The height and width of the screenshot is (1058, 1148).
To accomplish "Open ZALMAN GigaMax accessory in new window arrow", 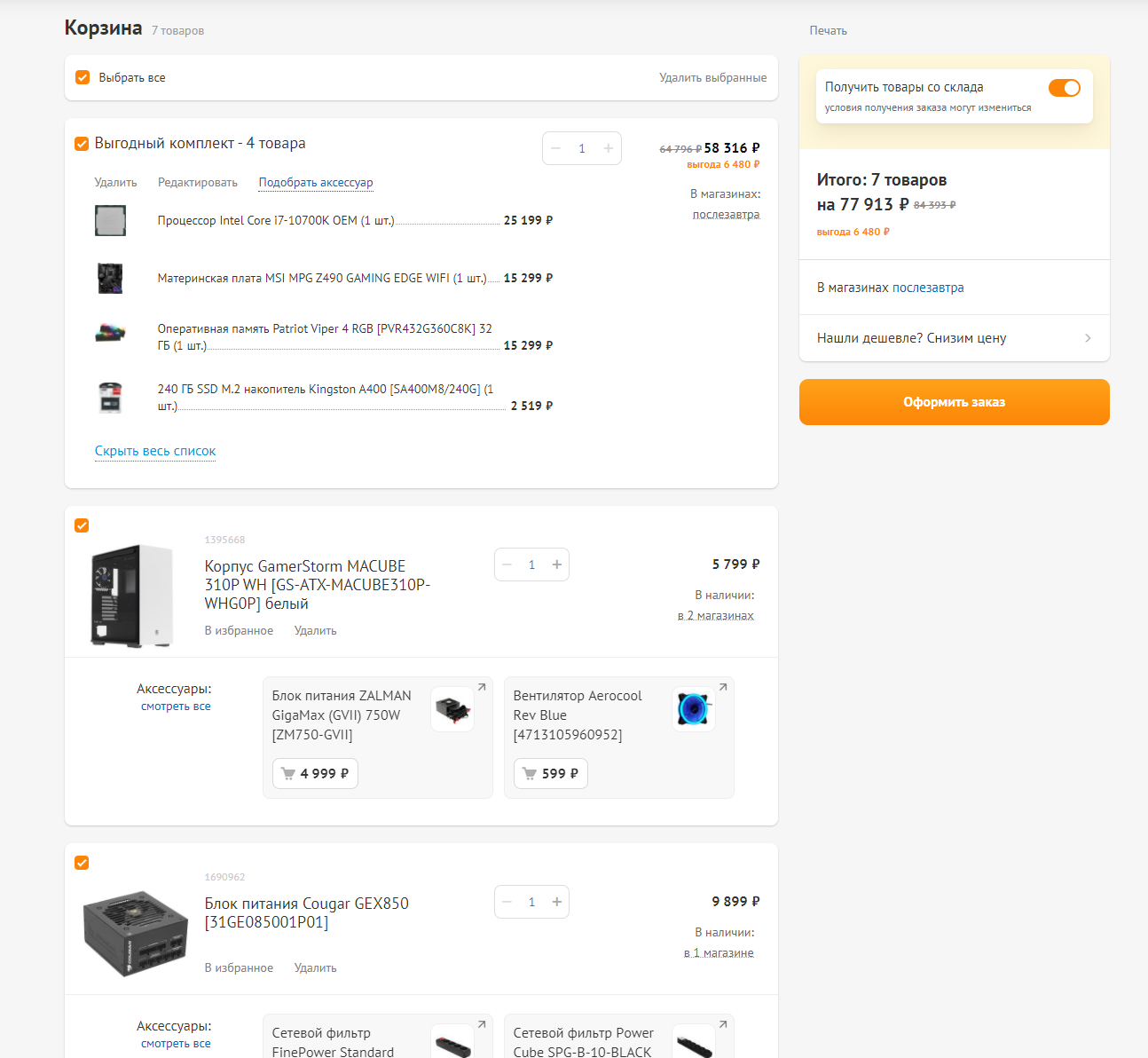I will tap(482, 687).
